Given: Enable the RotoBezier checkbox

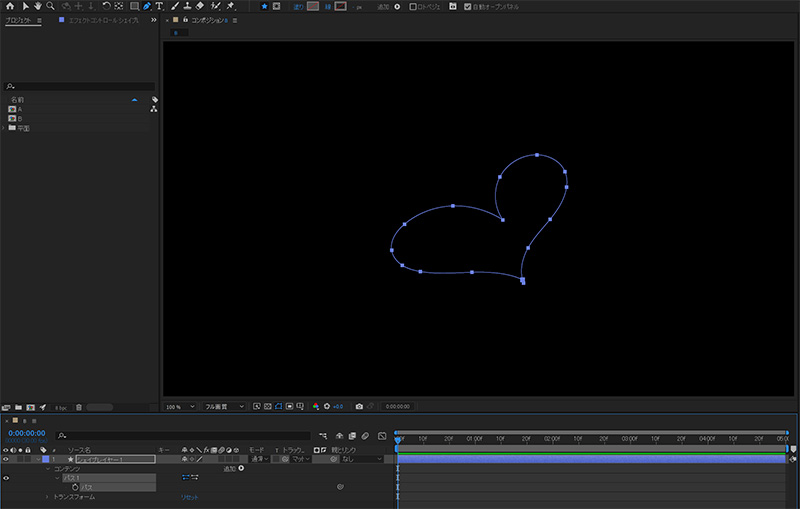Looking at the screenshot, I should [414, 6].
